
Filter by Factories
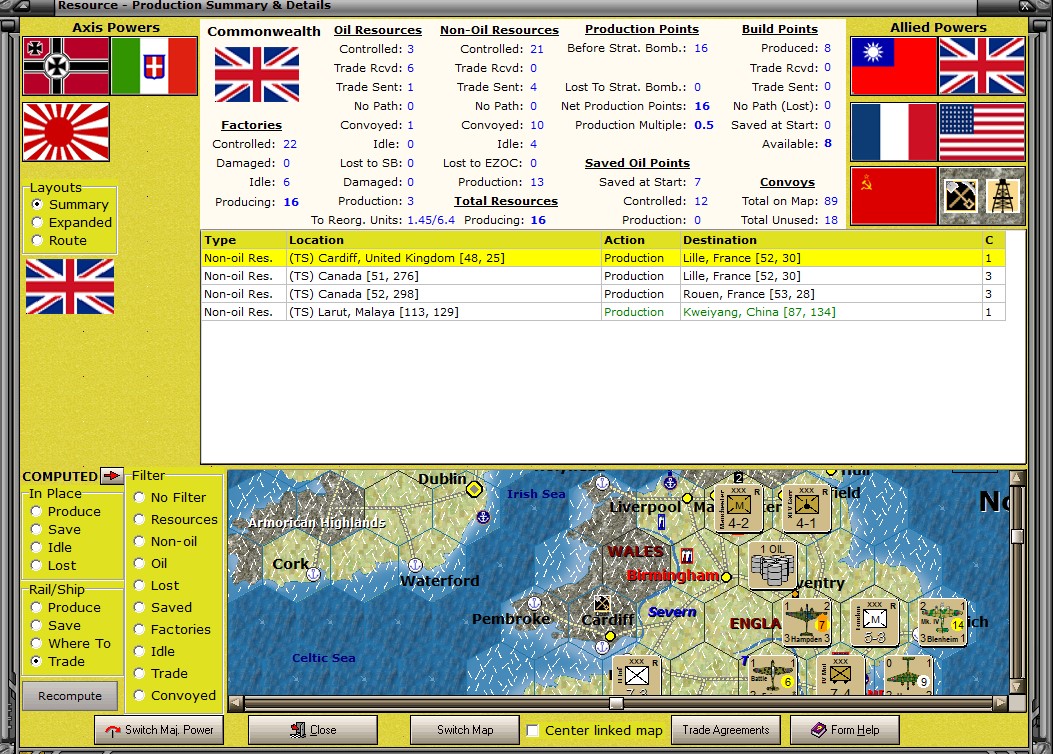[x=173, y=629]
